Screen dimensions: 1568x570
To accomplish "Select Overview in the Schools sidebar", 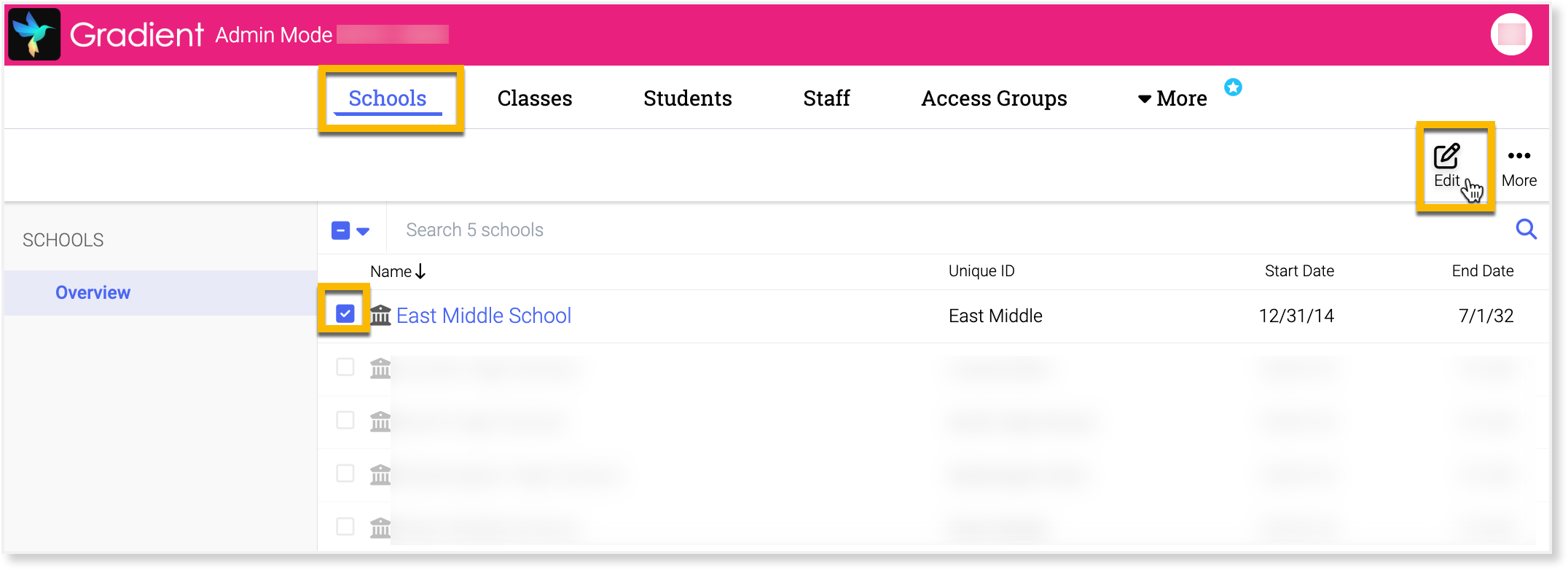I will click(93, 292).
